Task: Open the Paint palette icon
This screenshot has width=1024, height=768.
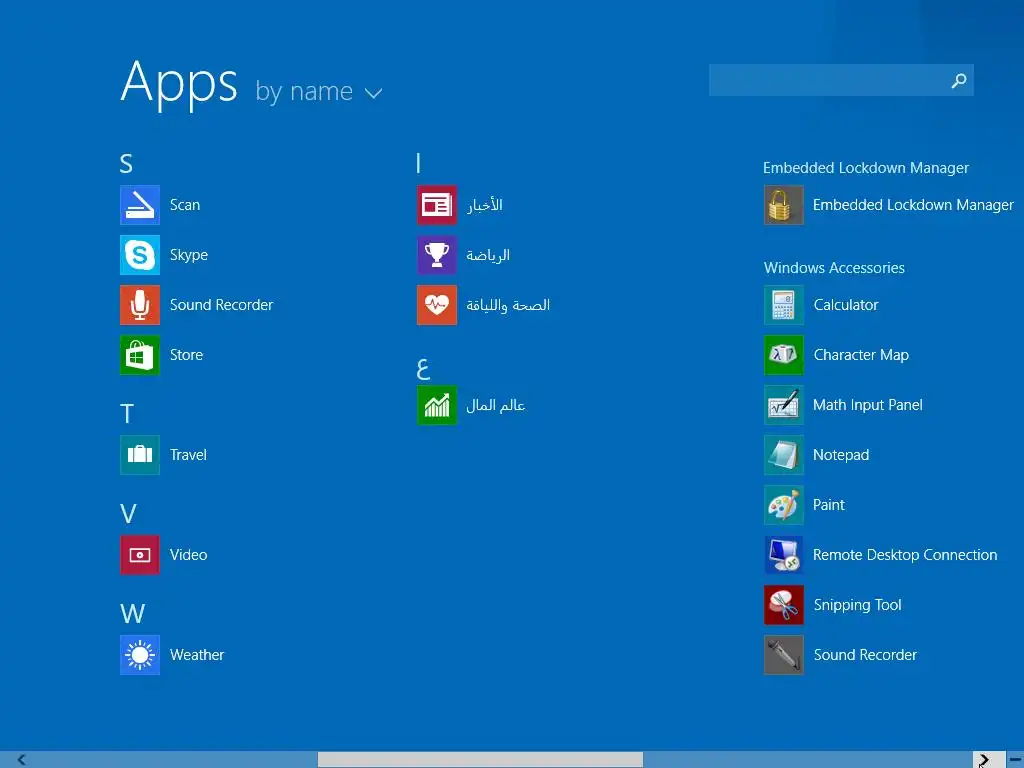Action: tap(784, 505)
